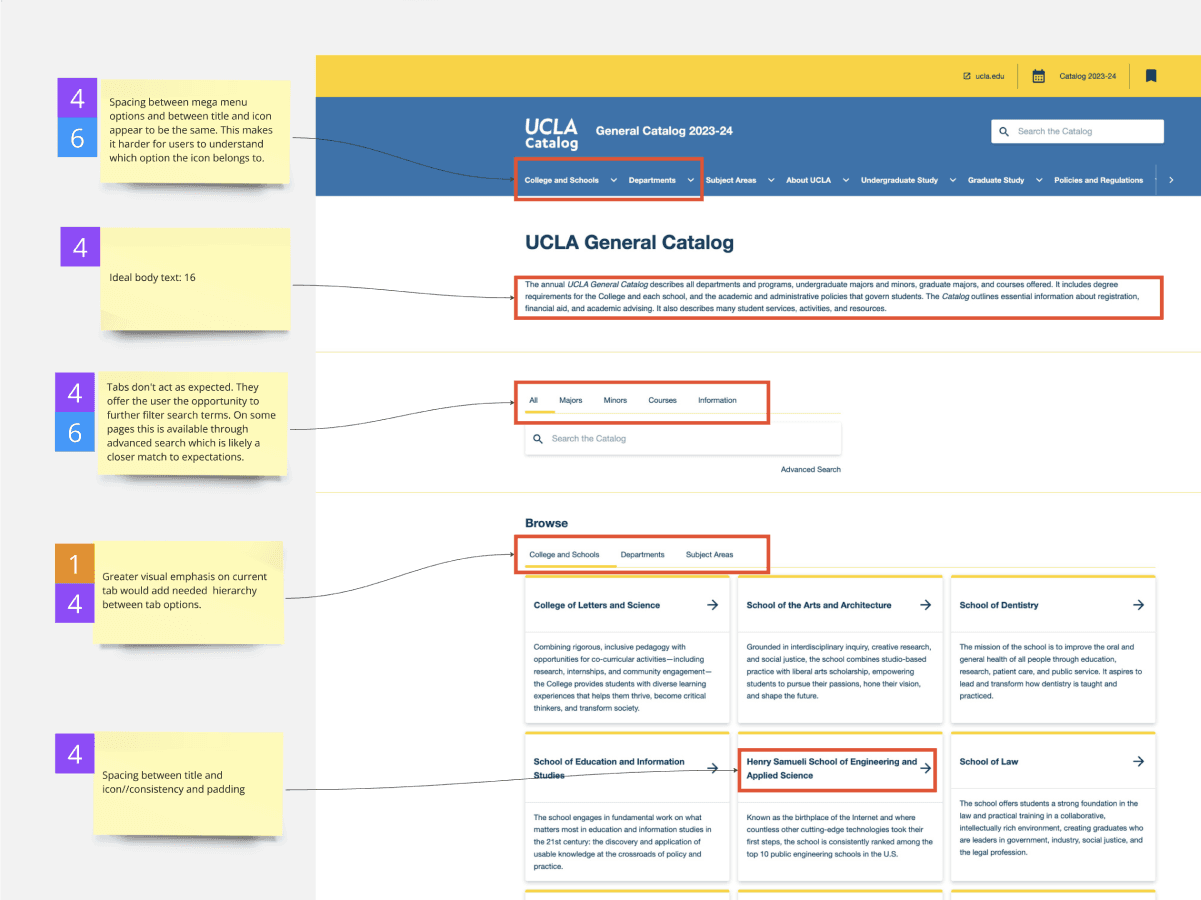The height and width of the screenshot is (900, 1201).
Task: Click the Browse section heading
Action: click(x=546, y=523)
